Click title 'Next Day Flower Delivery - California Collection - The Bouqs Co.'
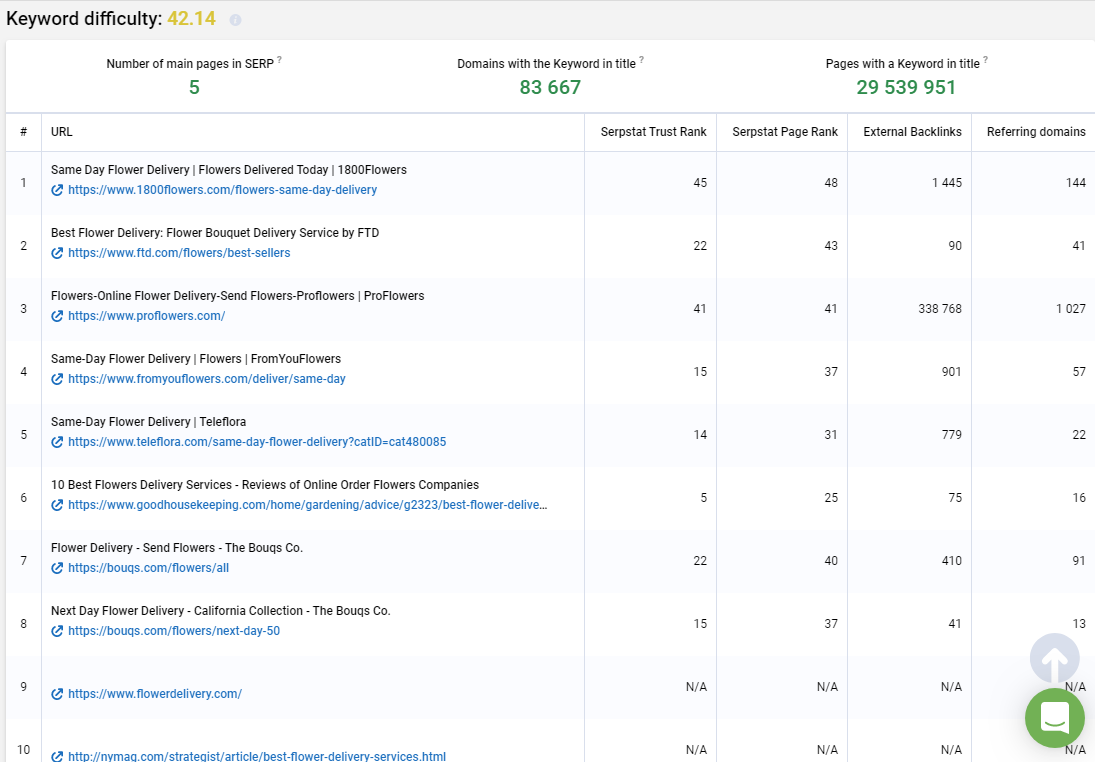 pos(221,610)
